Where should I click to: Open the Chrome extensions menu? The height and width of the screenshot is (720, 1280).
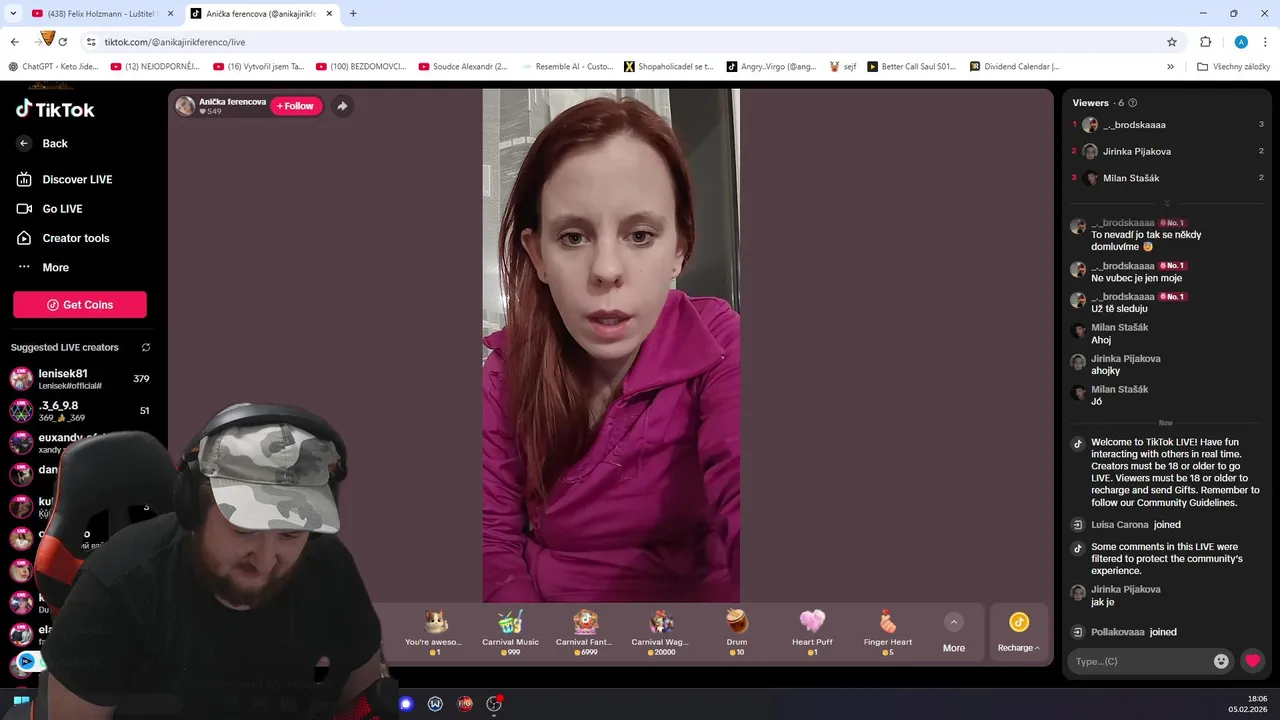coord(1205,42)
